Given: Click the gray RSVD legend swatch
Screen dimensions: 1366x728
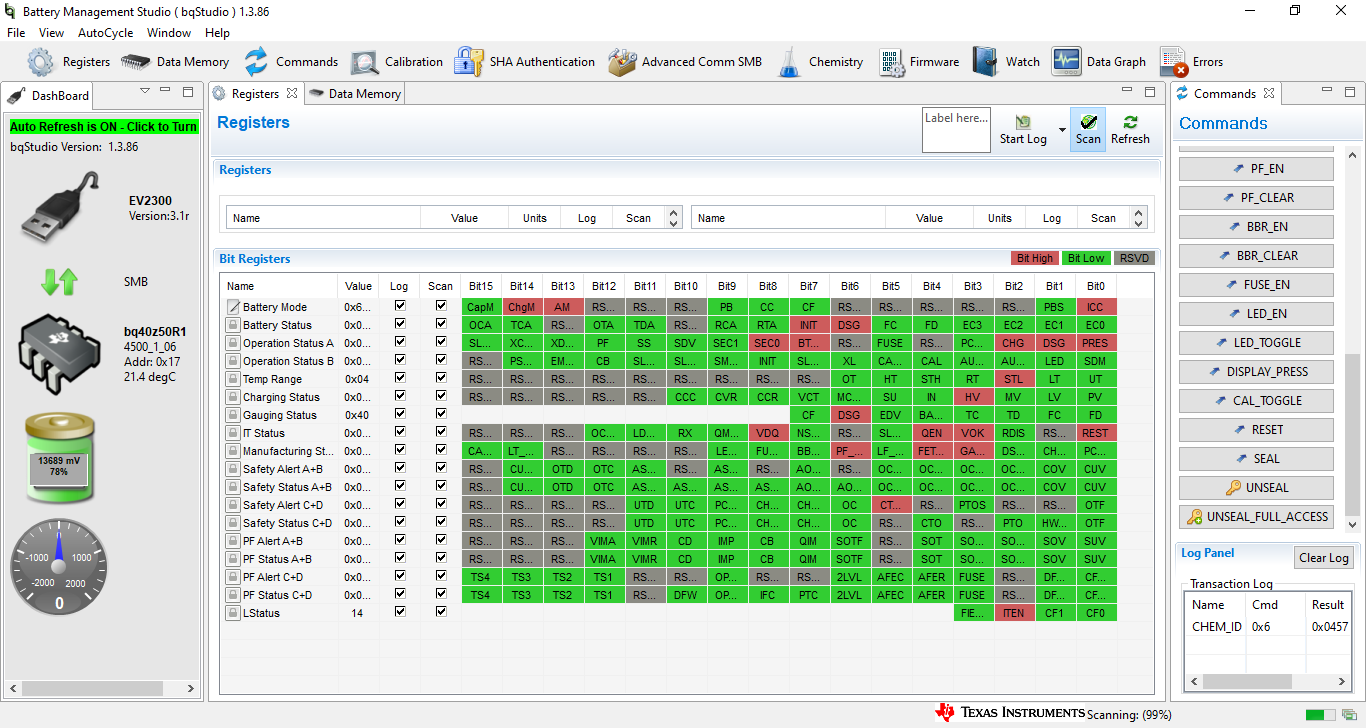Looking at the screenshot, I should [x=1134, y=258].
